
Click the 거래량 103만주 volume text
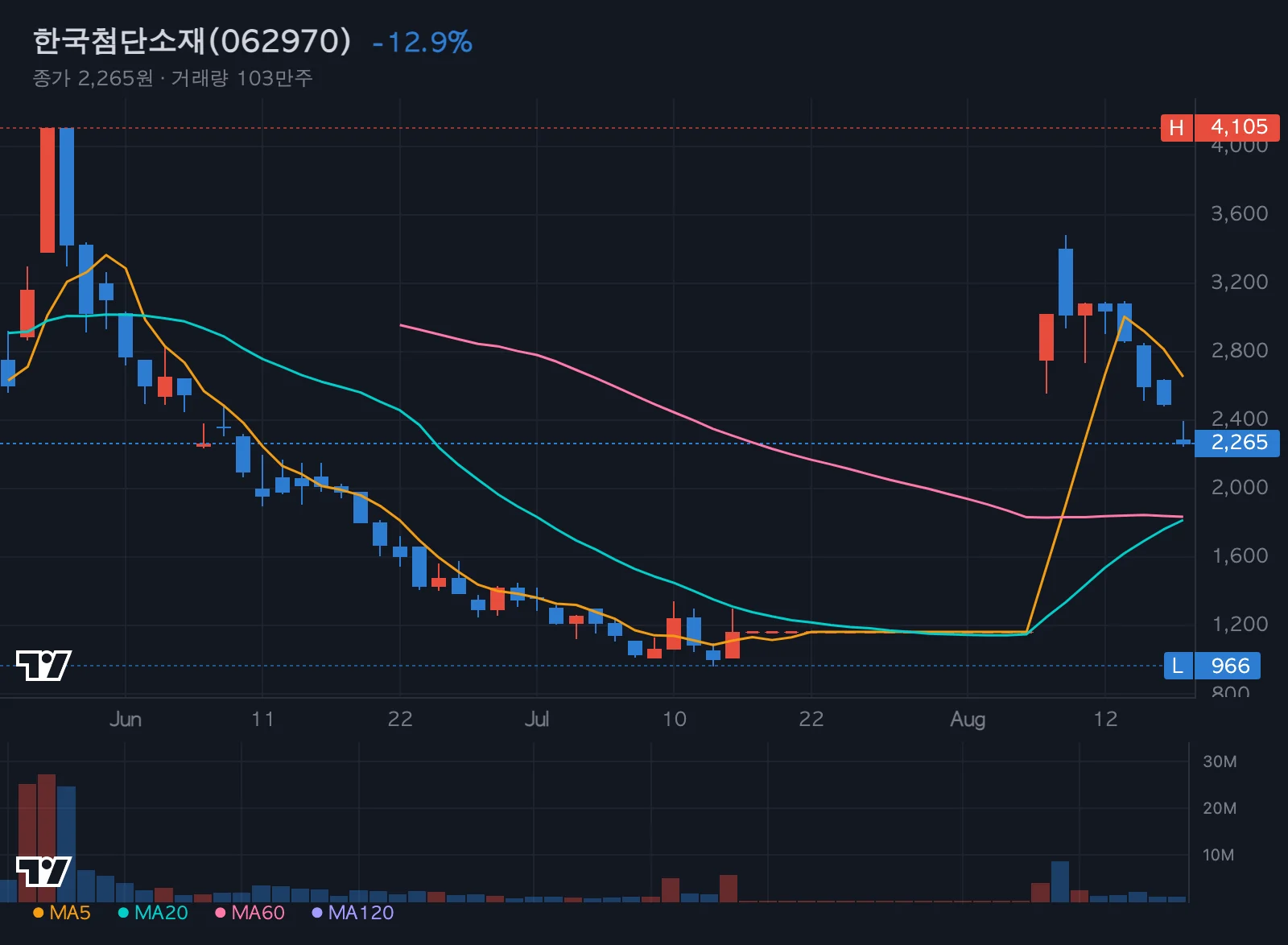pyautogui.click(x=242, y=78)
